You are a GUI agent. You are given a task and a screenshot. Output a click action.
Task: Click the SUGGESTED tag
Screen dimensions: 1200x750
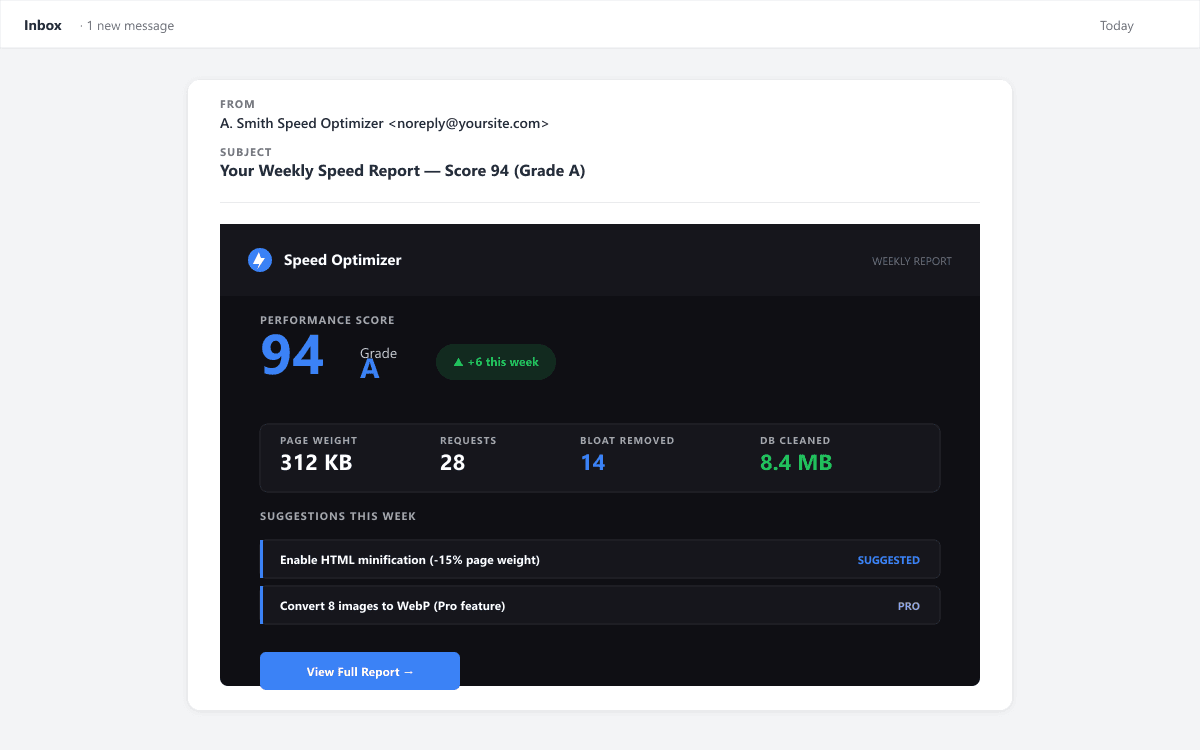pyautogui.click(x=889, y=560)
